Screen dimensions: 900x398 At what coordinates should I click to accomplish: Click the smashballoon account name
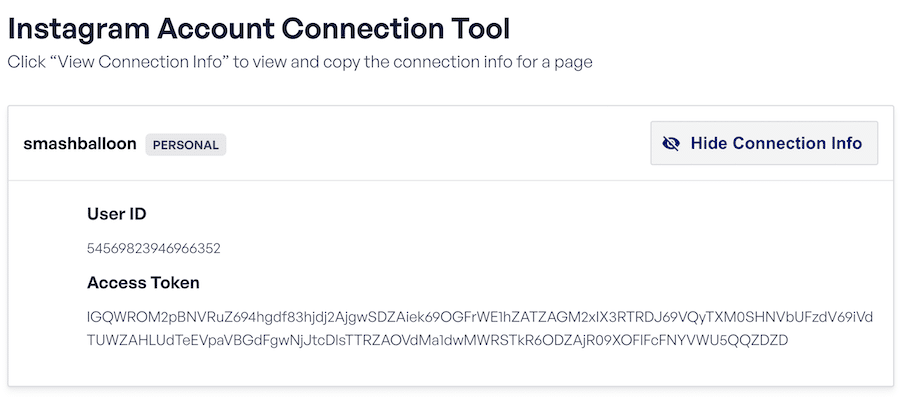click(x=80, y=144)
